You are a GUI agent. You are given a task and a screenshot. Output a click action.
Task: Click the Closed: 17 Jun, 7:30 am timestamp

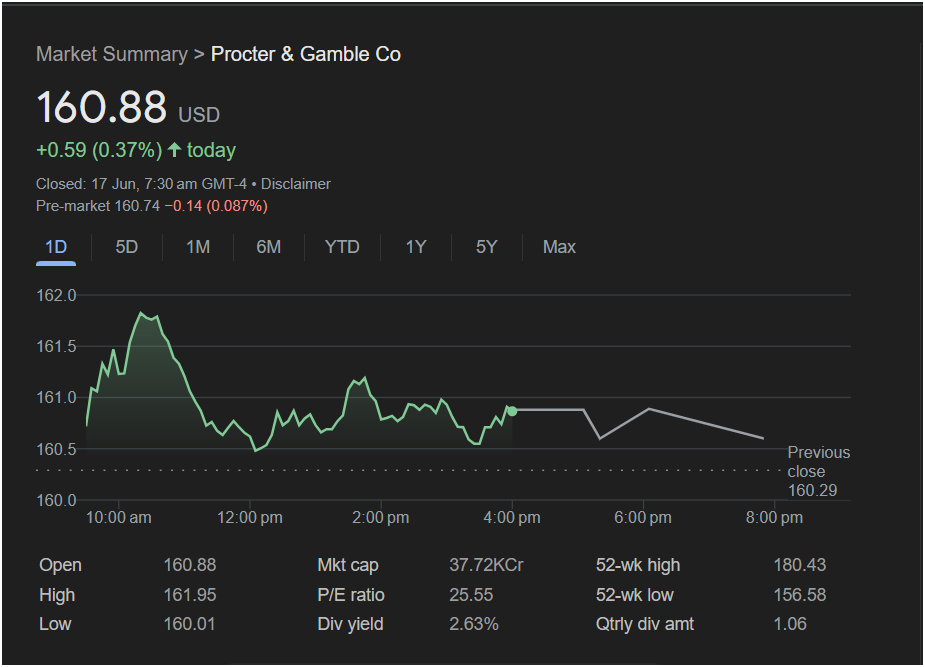coord(117,184)
